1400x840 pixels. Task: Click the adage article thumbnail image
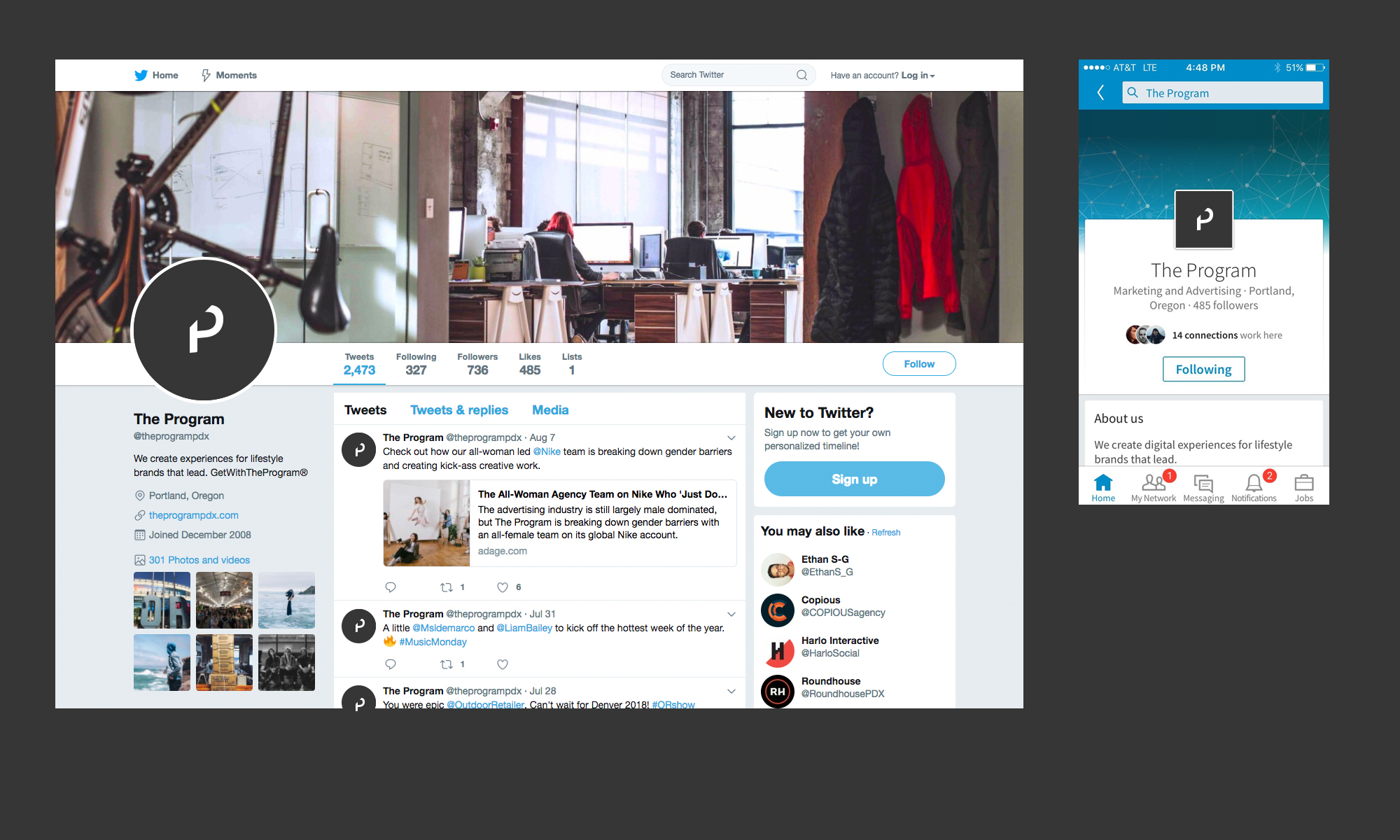tap(426, 523)
